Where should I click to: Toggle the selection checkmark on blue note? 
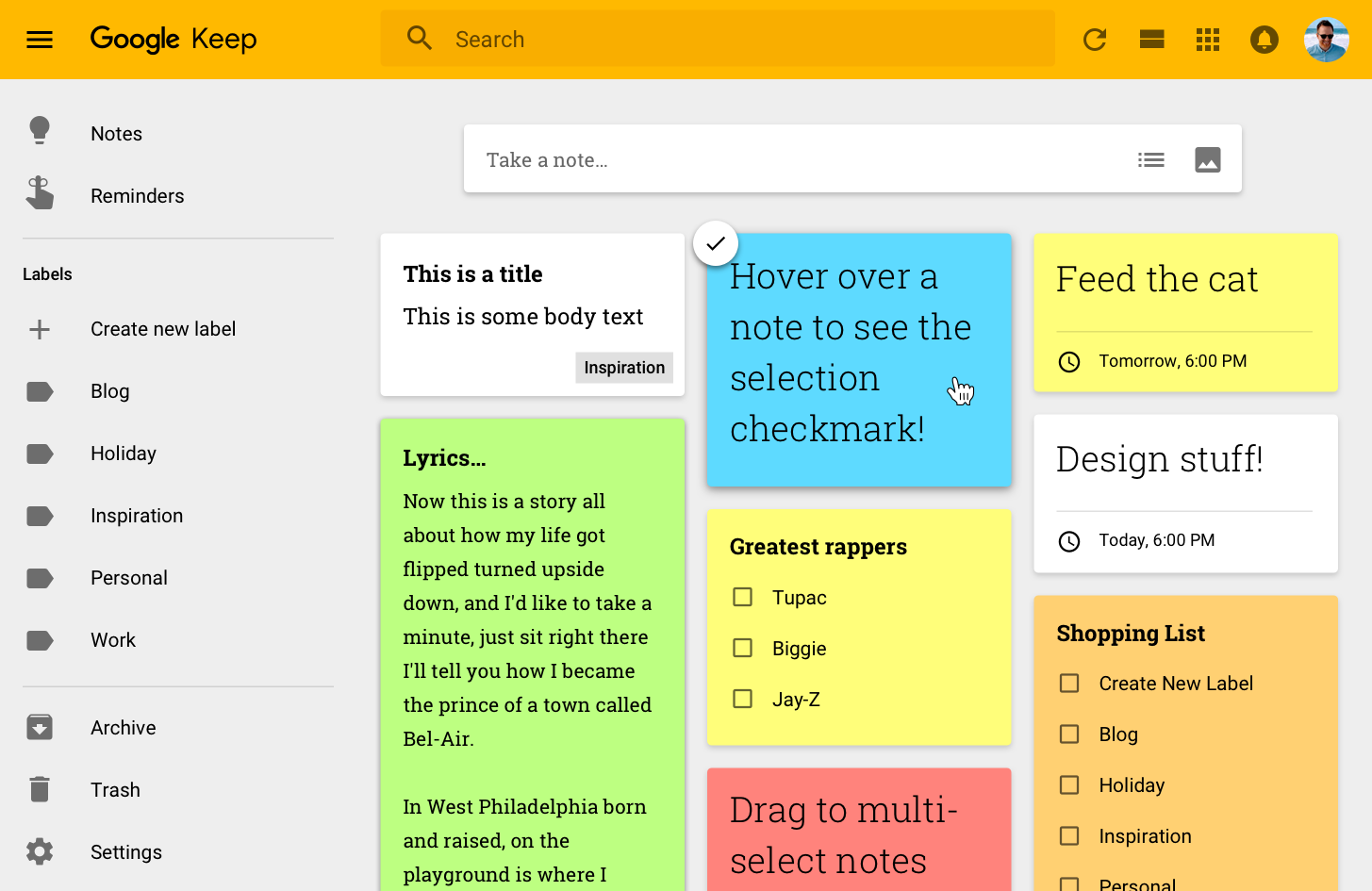[716, 243]
